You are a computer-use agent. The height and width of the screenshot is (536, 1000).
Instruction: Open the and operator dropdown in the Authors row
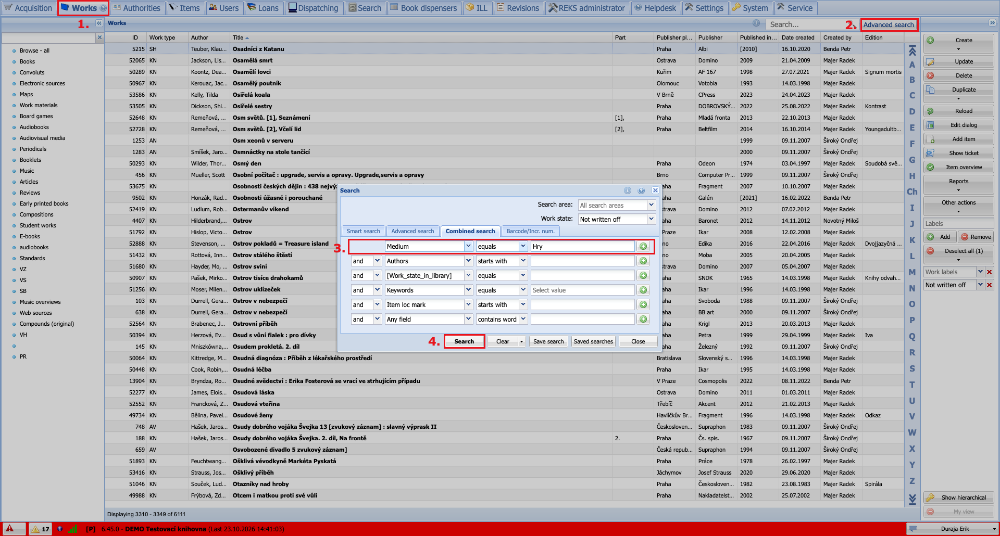[377, 261]
